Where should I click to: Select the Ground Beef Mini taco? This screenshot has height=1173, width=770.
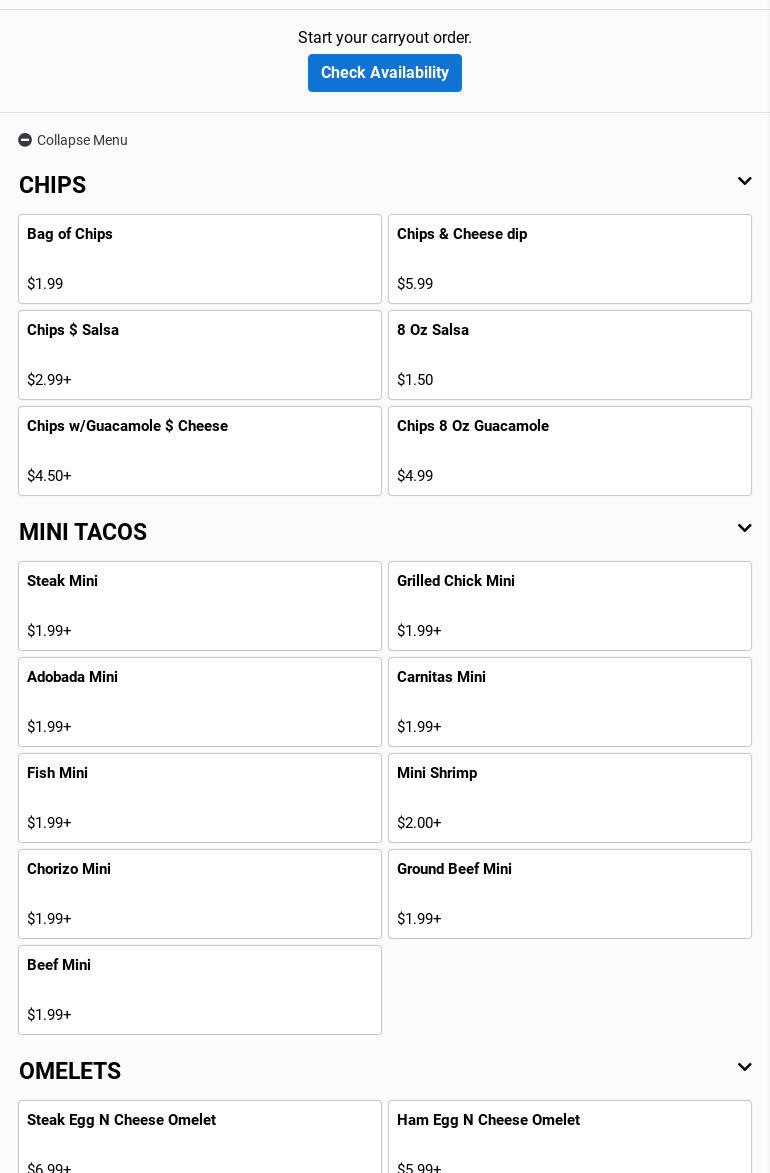pos(570,894)
